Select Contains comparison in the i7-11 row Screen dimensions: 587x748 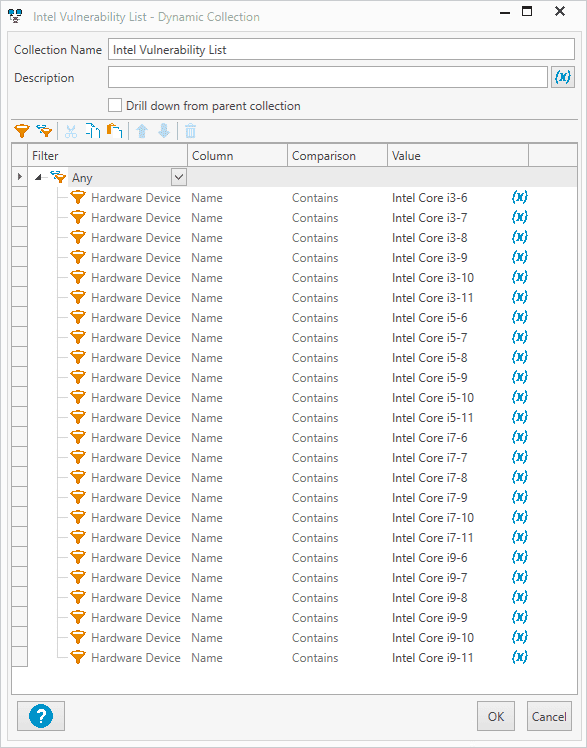[315, 538]
